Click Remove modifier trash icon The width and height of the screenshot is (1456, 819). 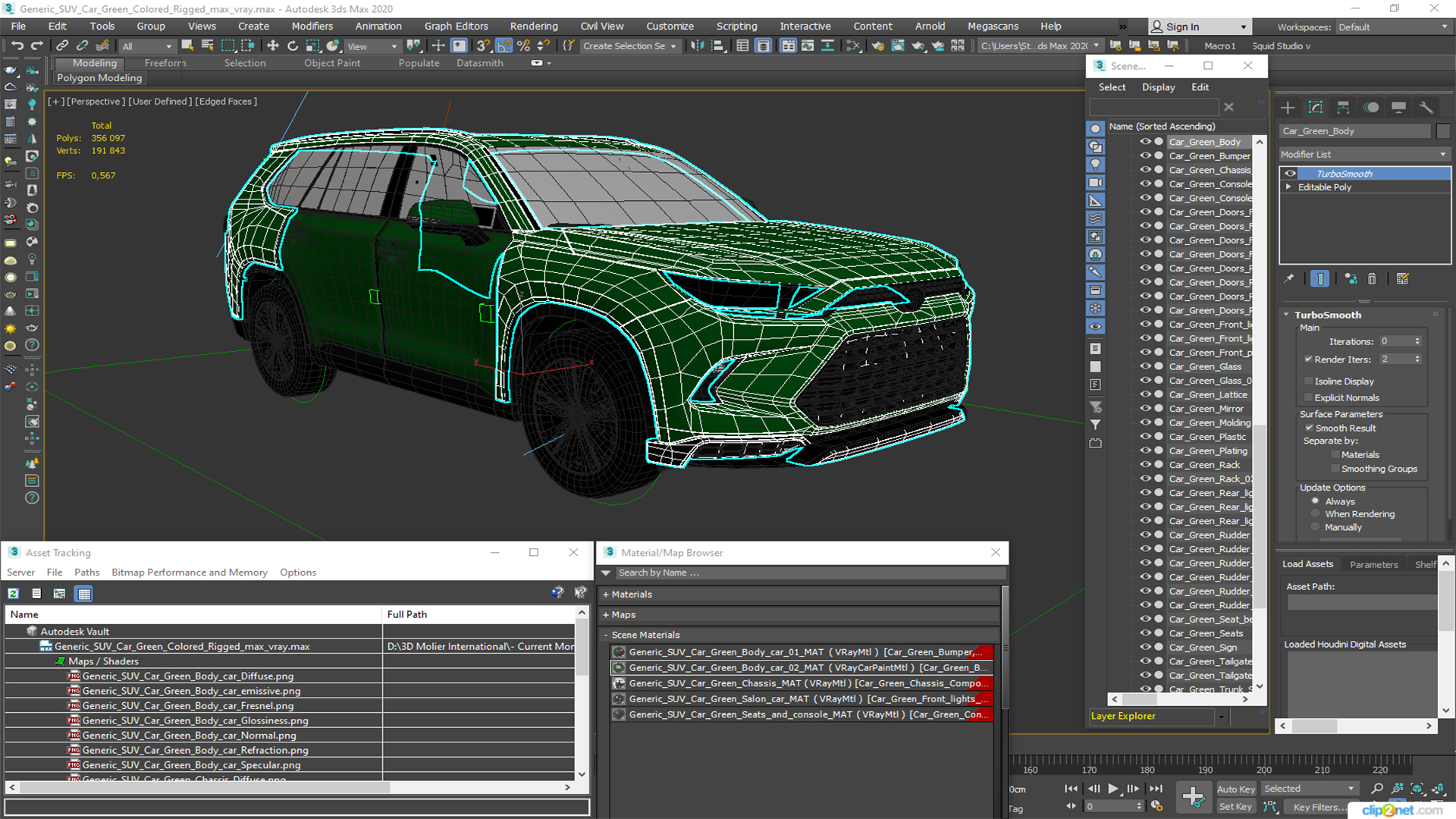point(1372,279)
